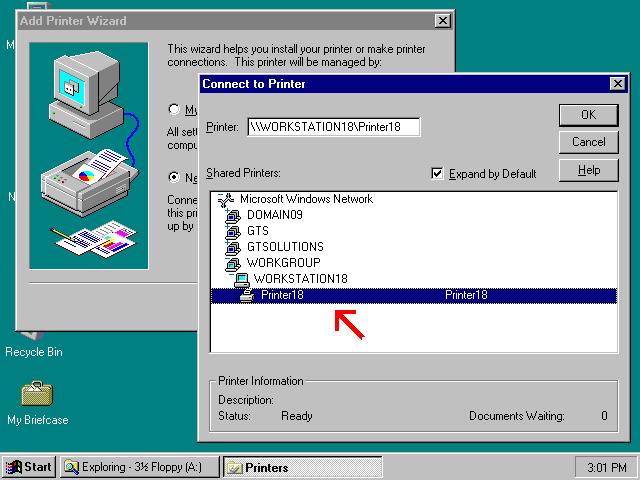The height and width of the screenshot is (480, 640).
Task: Select the Network printer server radio button
Action: [174, 177]
